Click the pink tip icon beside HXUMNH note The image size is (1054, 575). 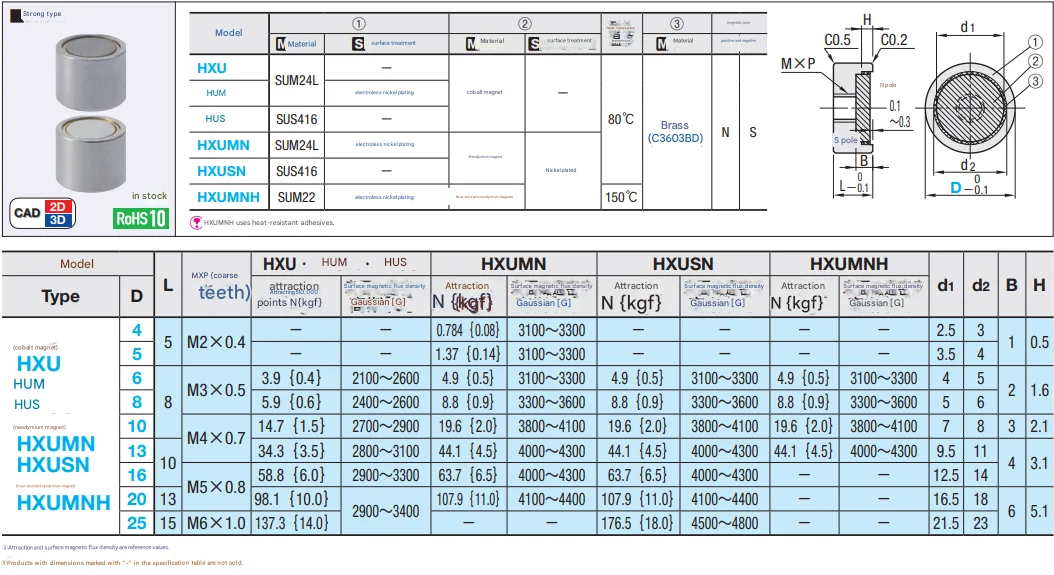196,222
